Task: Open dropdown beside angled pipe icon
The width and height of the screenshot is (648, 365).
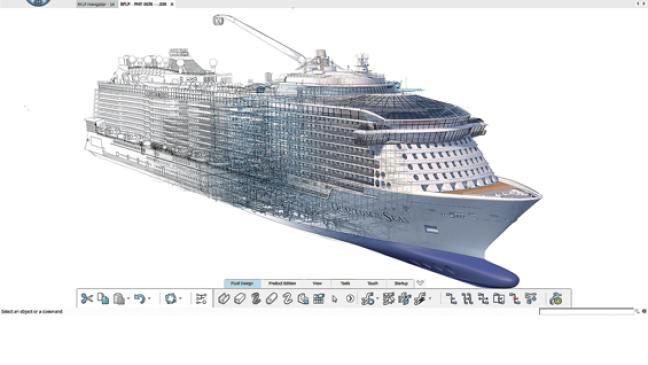Action: point(430,298)
